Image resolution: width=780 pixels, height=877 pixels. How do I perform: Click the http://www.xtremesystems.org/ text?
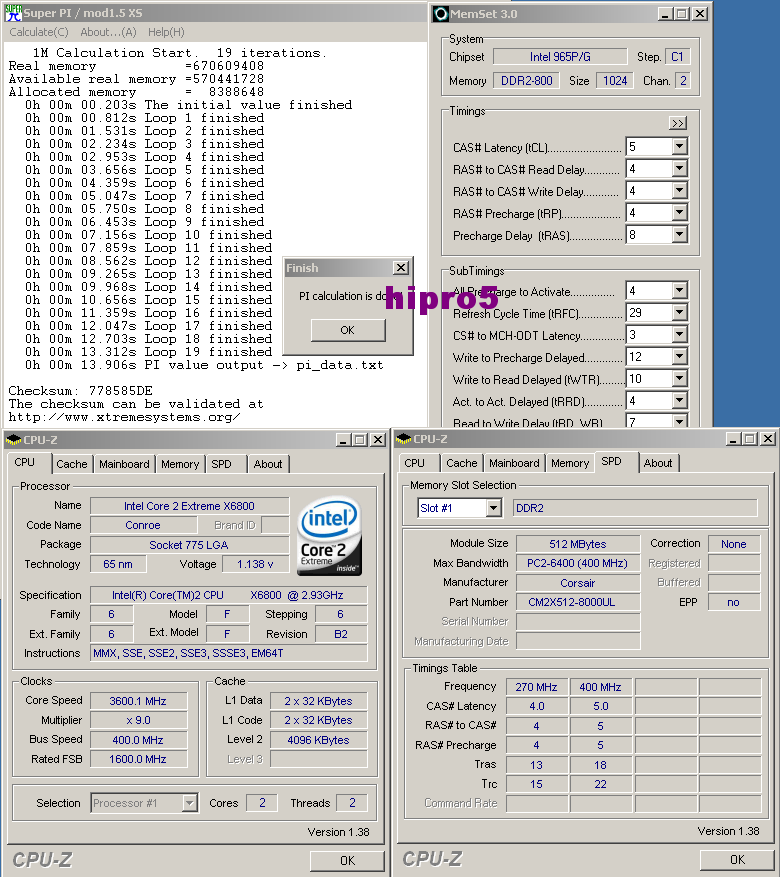tap(124, 417)
